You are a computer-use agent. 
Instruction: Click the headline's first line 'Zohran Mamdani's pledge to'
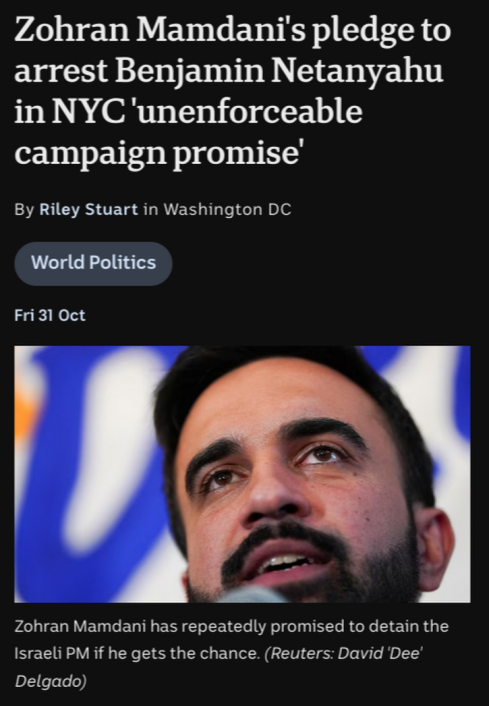point(232,31)
